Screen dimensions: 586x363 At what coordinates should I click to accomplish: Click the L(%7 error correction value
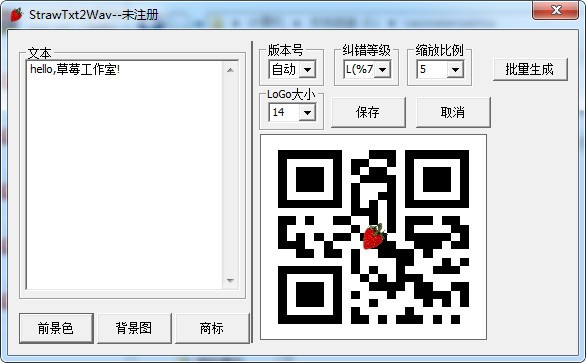[360, 70]
